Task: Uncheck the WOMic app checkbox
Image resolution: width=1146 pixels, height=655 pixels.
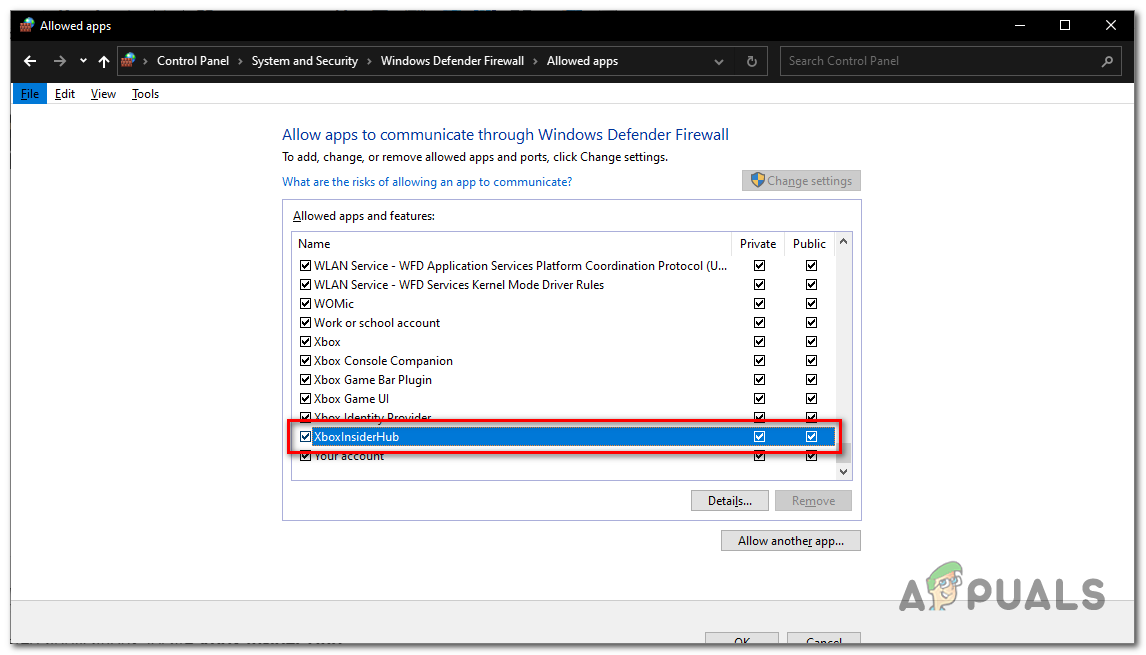Action: [x=306, y=303]
